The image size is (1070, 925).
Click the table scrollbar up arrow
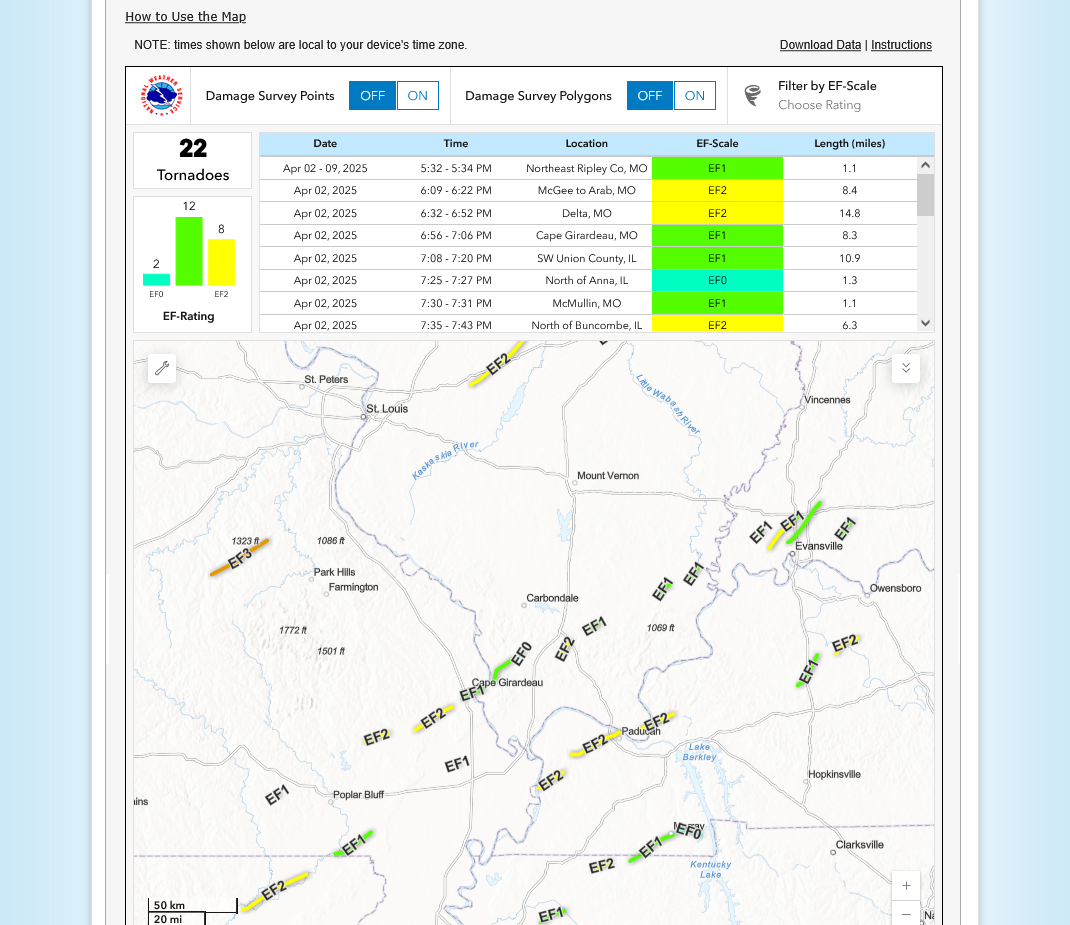925,164
